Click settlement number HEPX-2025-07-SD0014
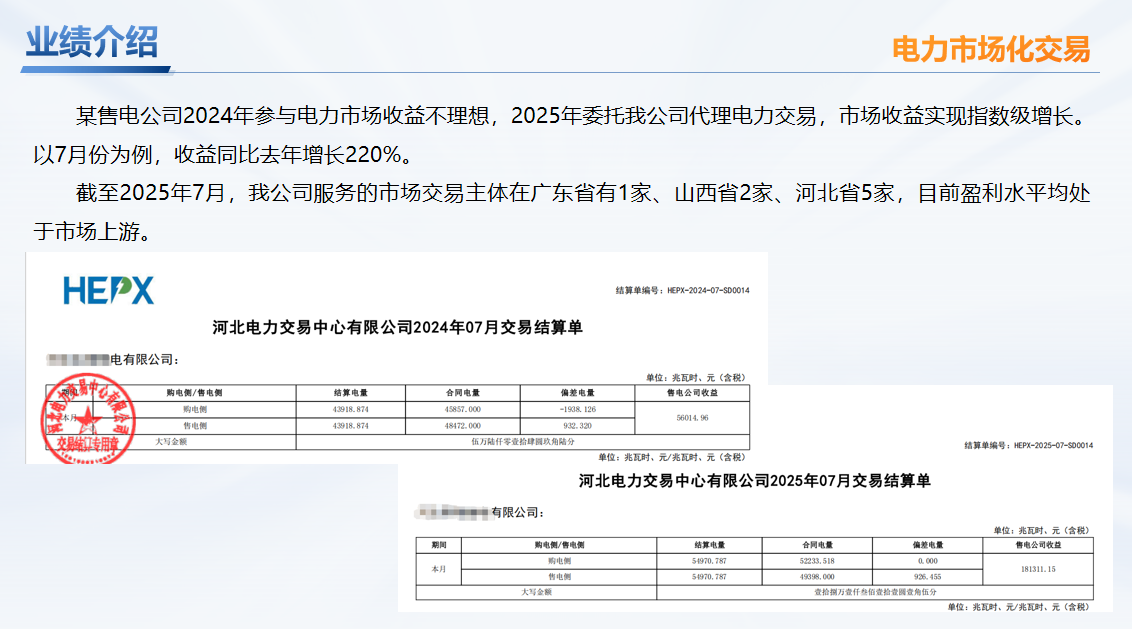The width and height of the screenshot is (1132, 629). 1028,445
